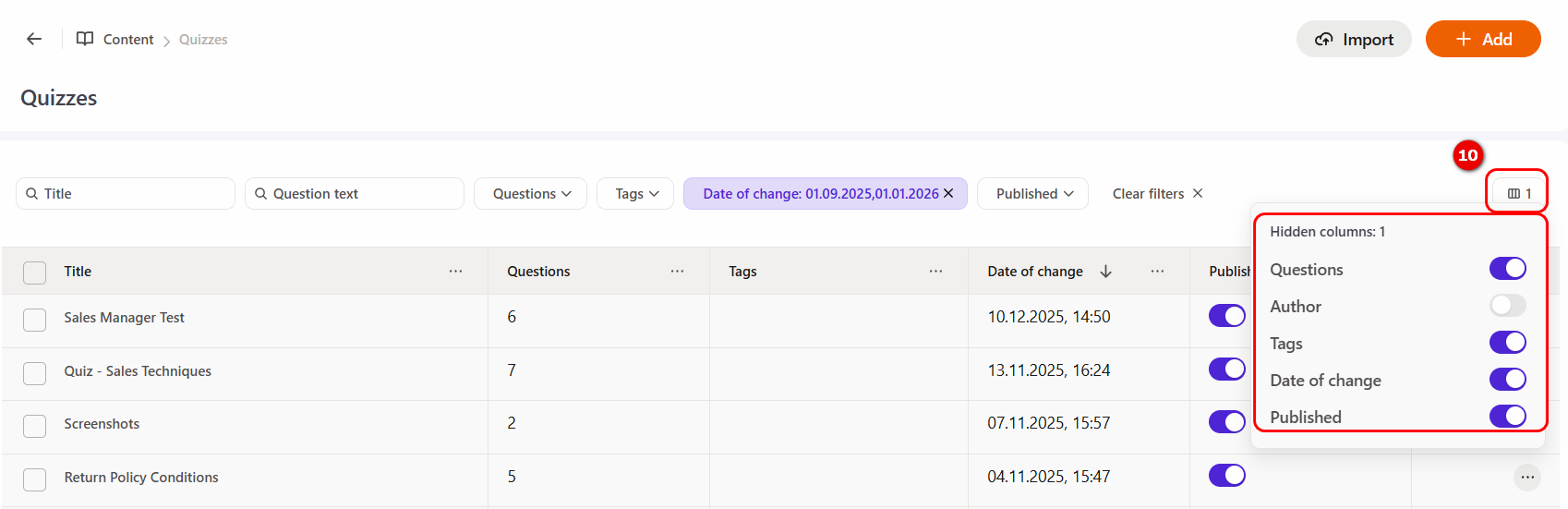The height and width of the screenshot is (509, 1568).
Task: Open row actions for Return Policy Conditions
Action: 1527,477
